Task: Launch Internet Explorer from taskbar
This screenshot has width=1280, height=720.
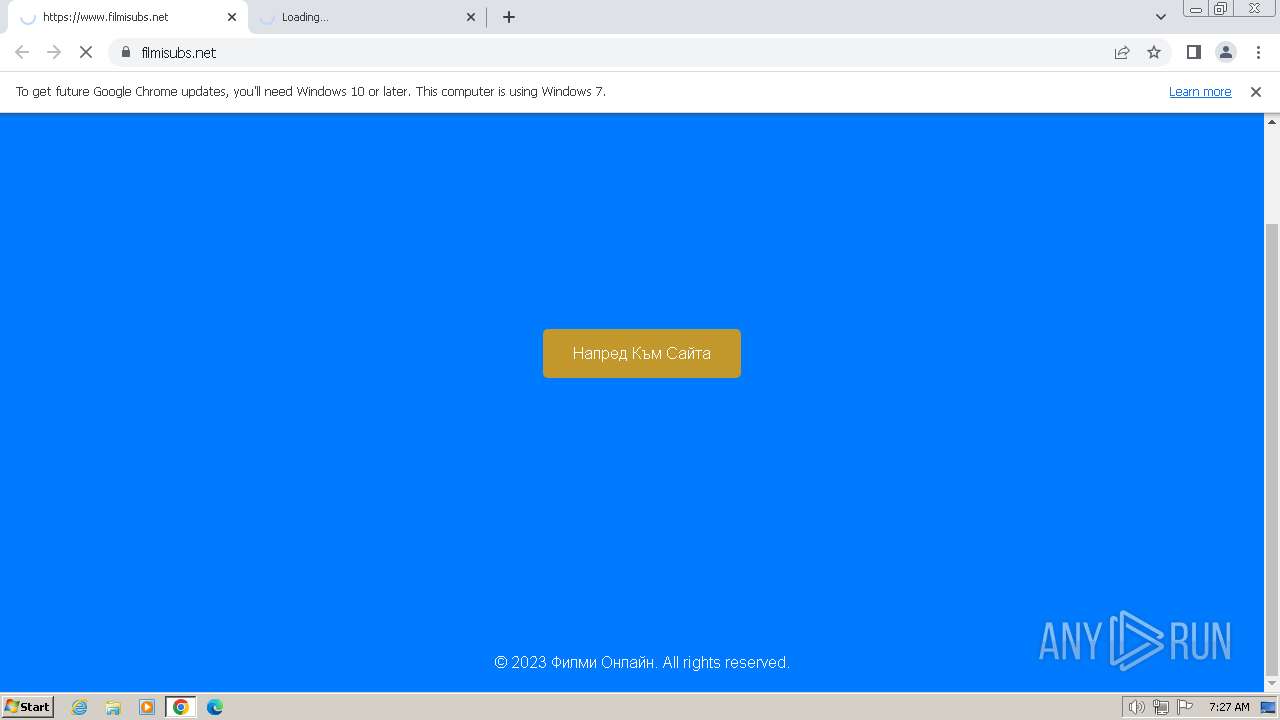Action: point(80,707)
